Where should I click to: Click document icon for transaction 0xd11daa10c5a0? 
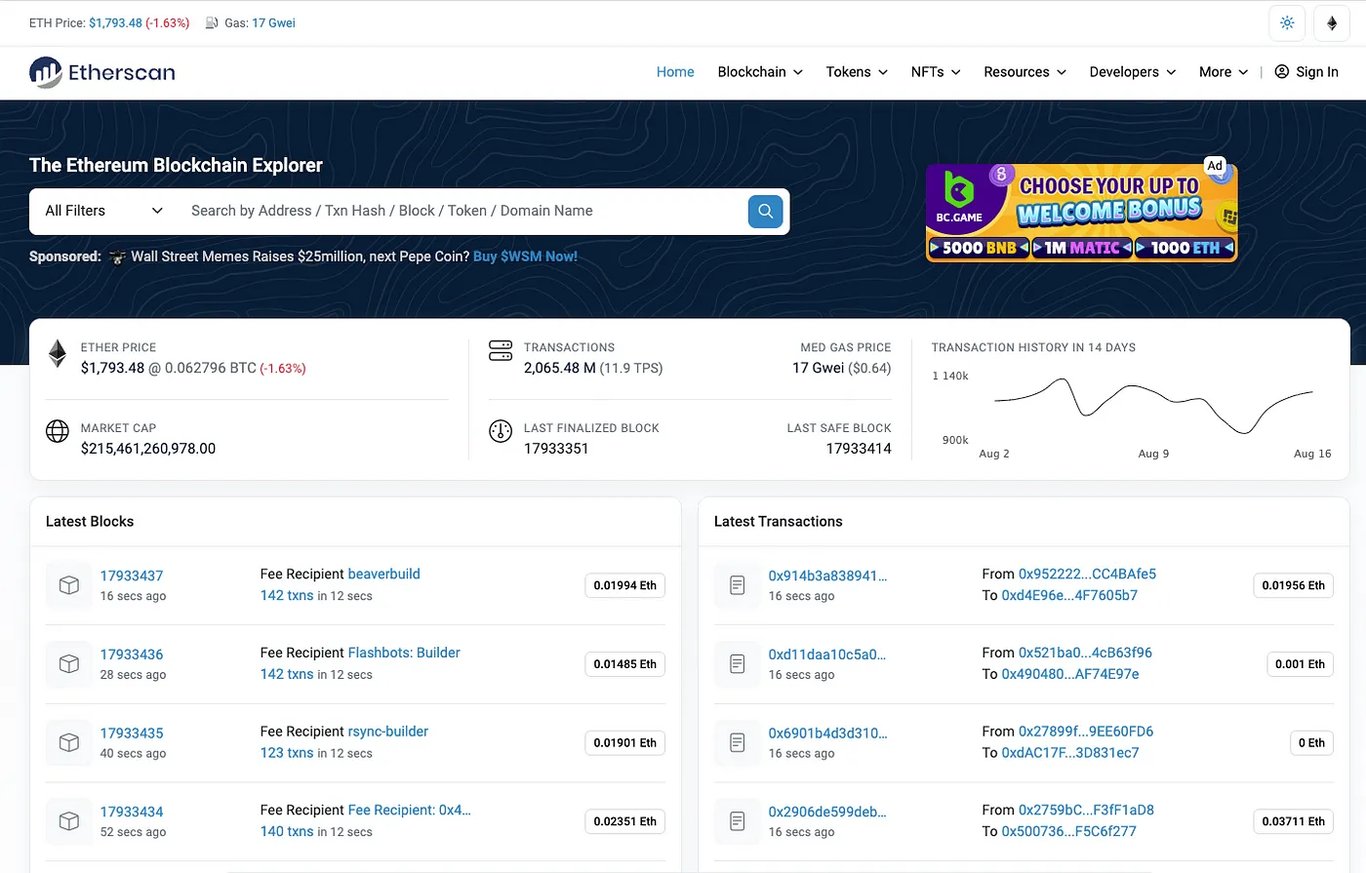(737, 664)
